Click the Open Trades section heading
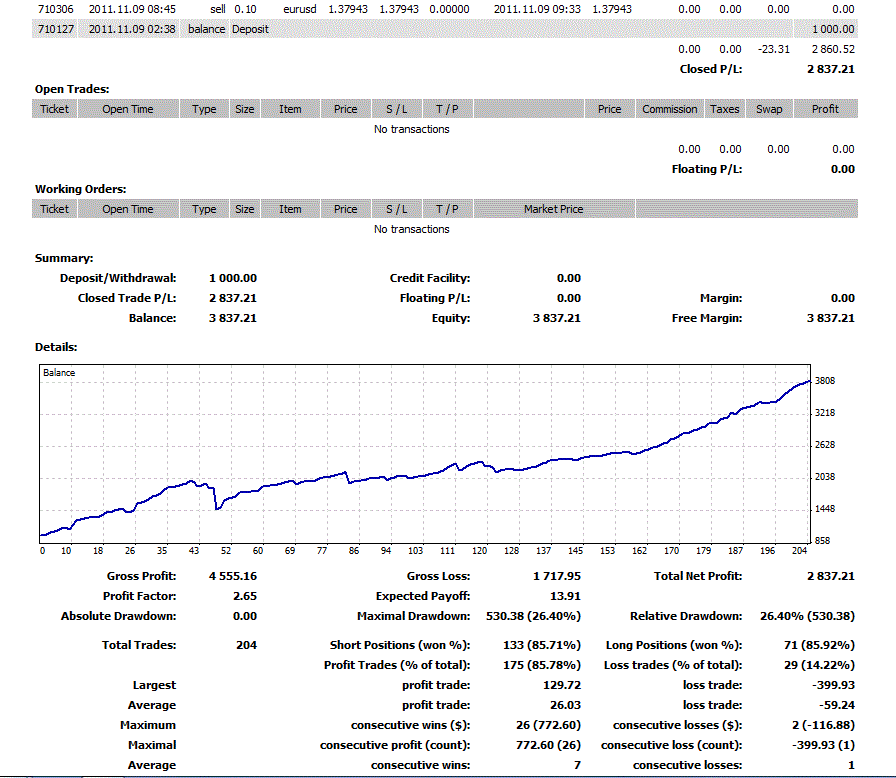 [x=72, y=89]
